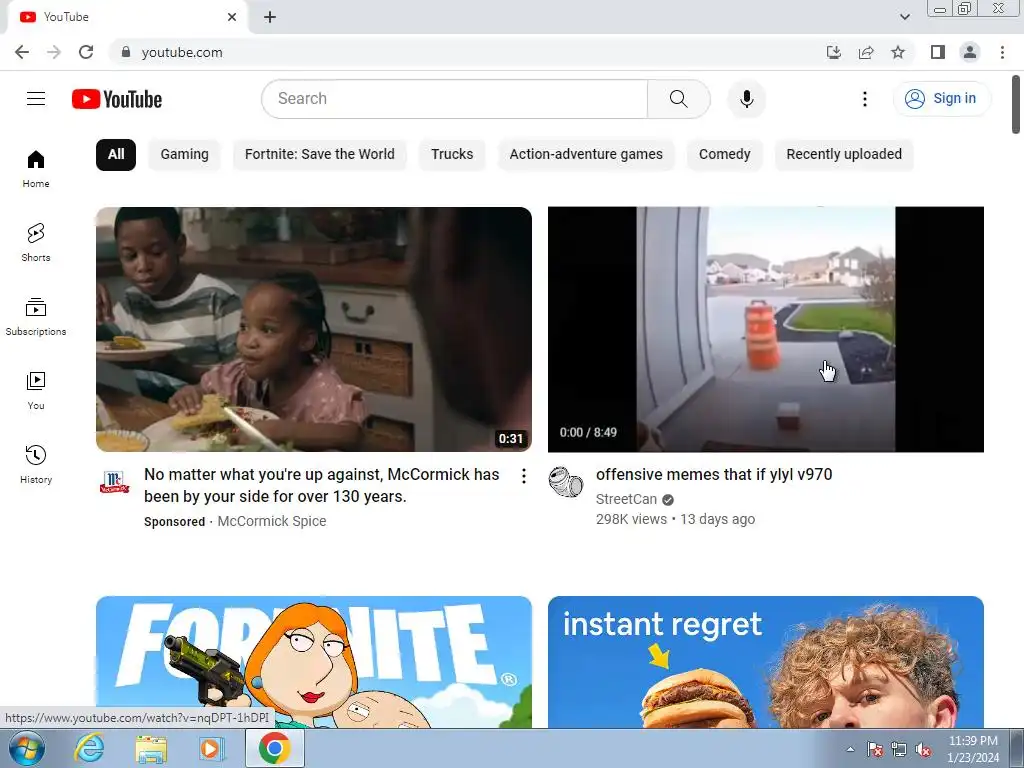This screenshot has height=768, width=1024.
Task: Select the Action-adventure games chip
Action: point(586,155)
